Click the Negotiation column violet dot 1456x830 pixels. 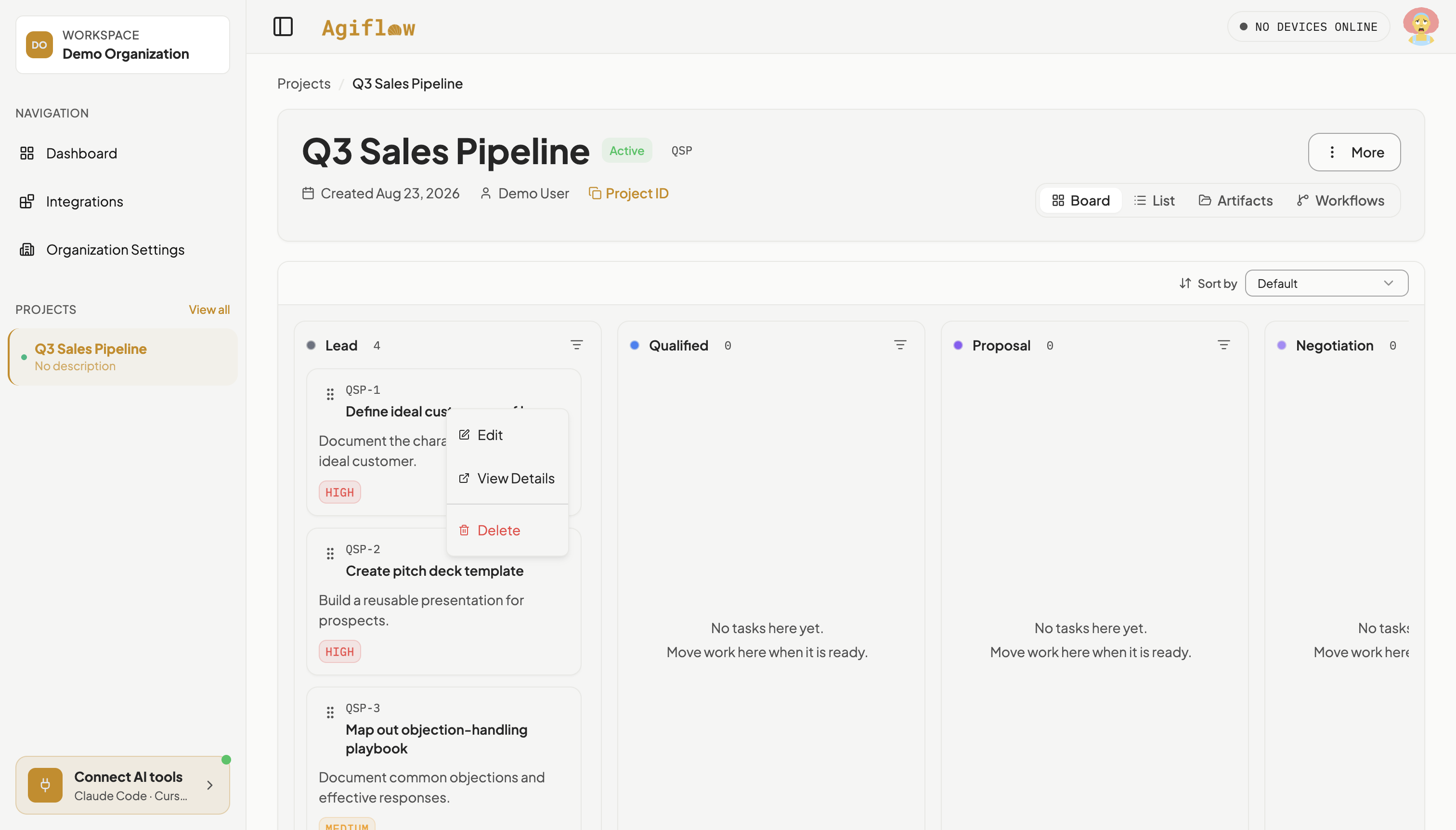coord(1282,345)
